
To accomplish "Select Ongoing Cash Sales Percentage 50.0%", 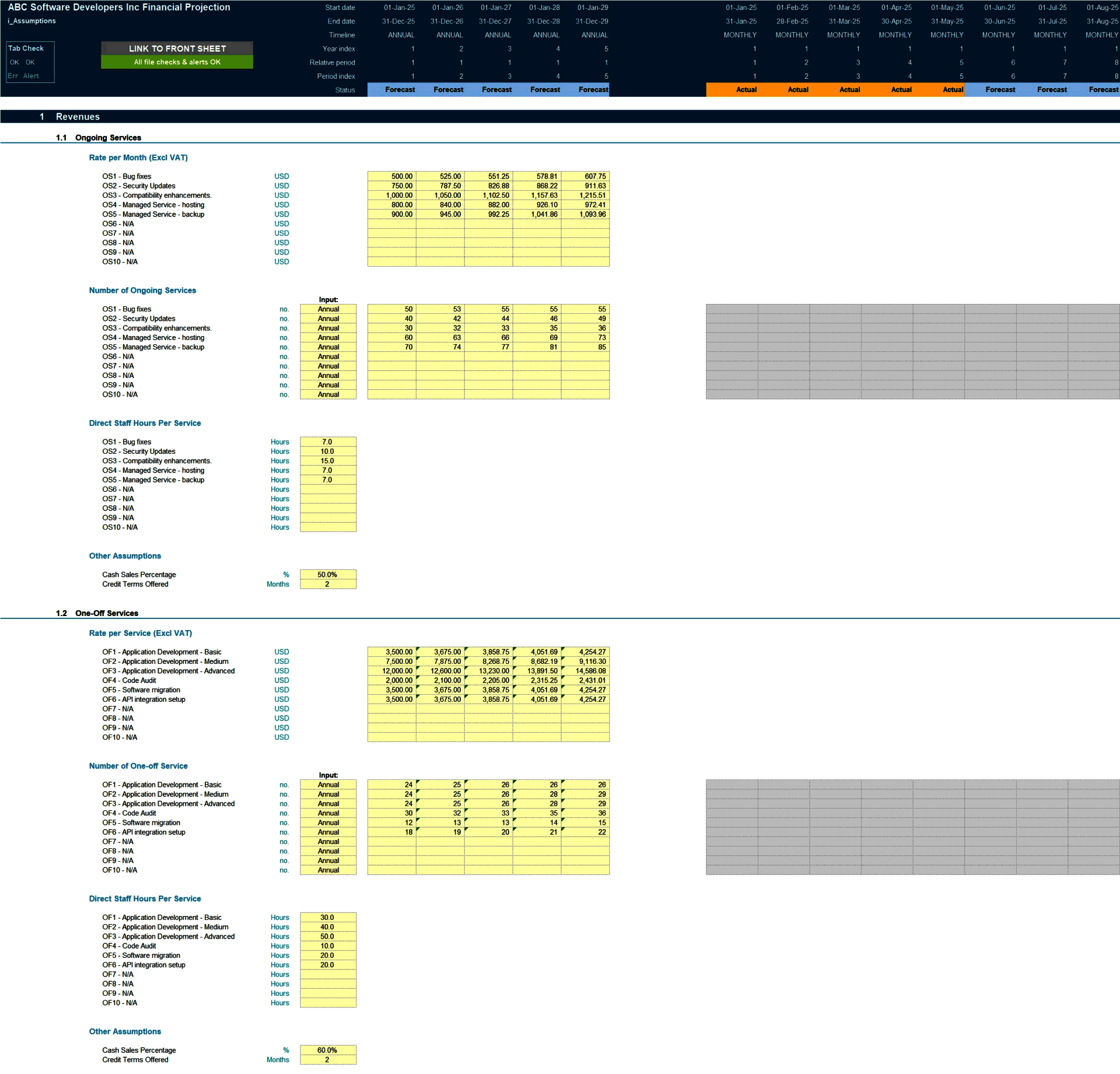I will [x=328, y=575].
